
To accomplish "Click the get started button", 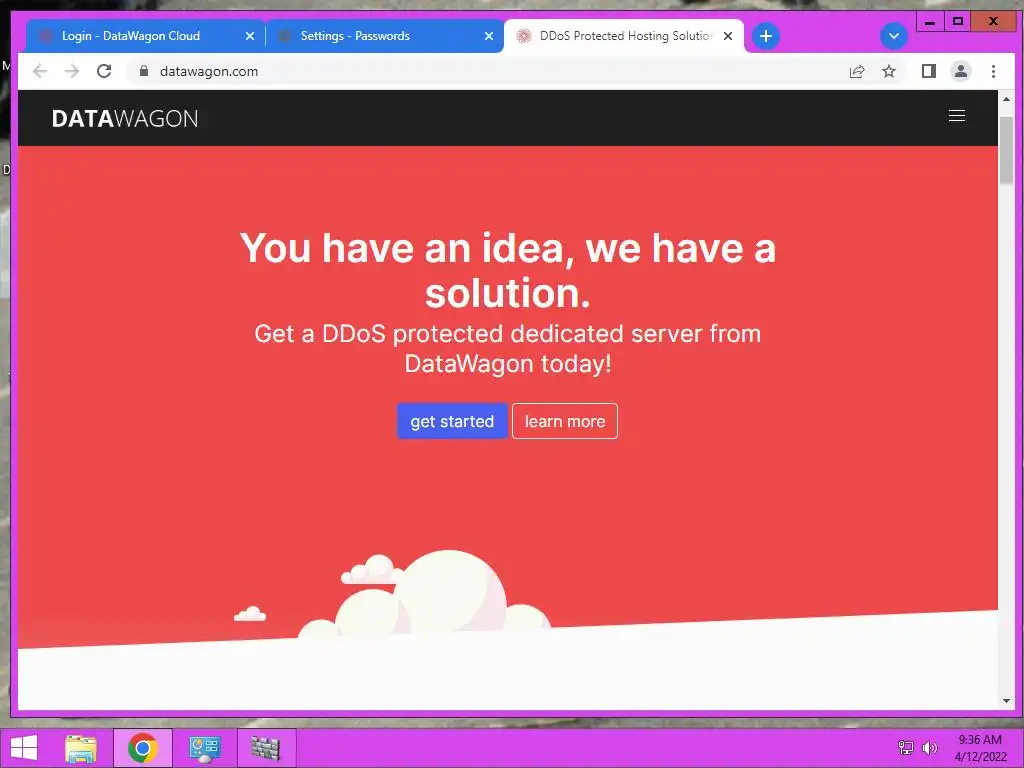I will [452, 421].
